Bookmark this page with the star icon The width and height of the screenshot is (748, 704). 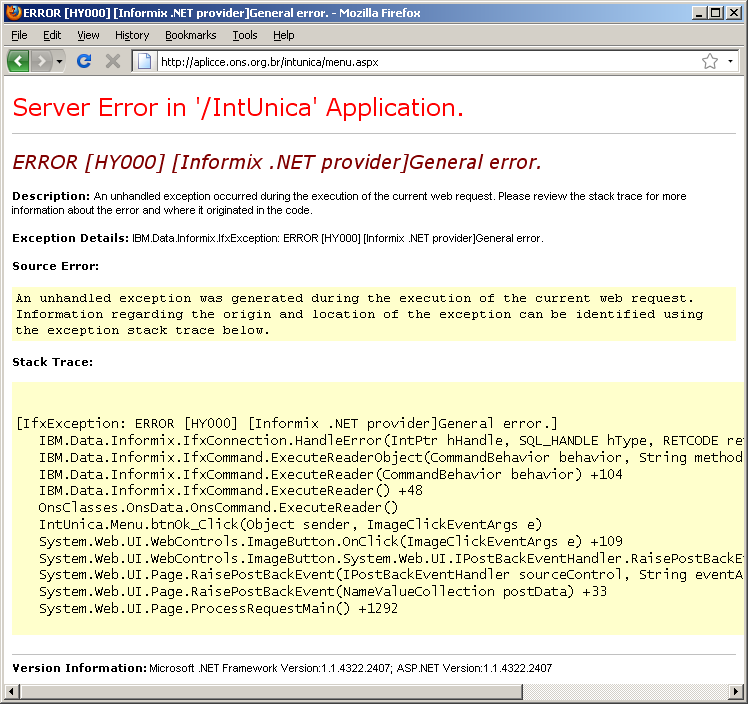click(x=710, y=61)
